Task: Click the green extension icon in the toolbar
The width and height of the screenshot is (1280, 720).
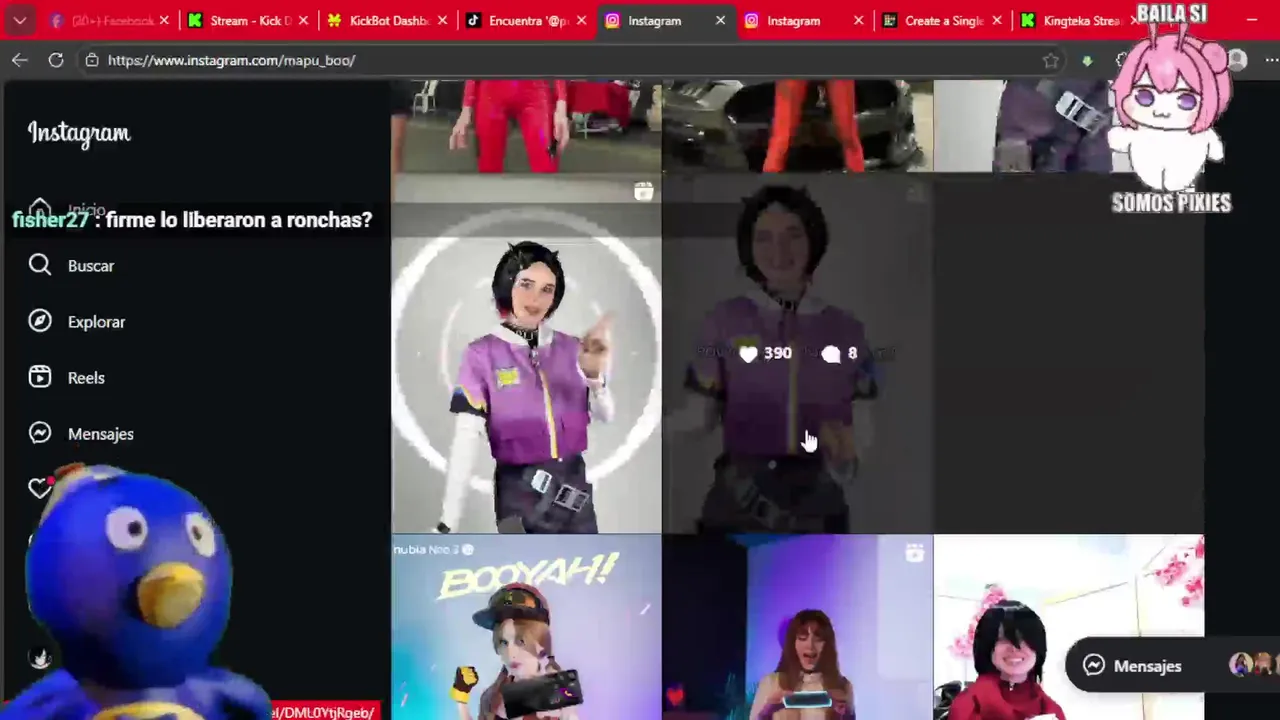Action: 1087,61
